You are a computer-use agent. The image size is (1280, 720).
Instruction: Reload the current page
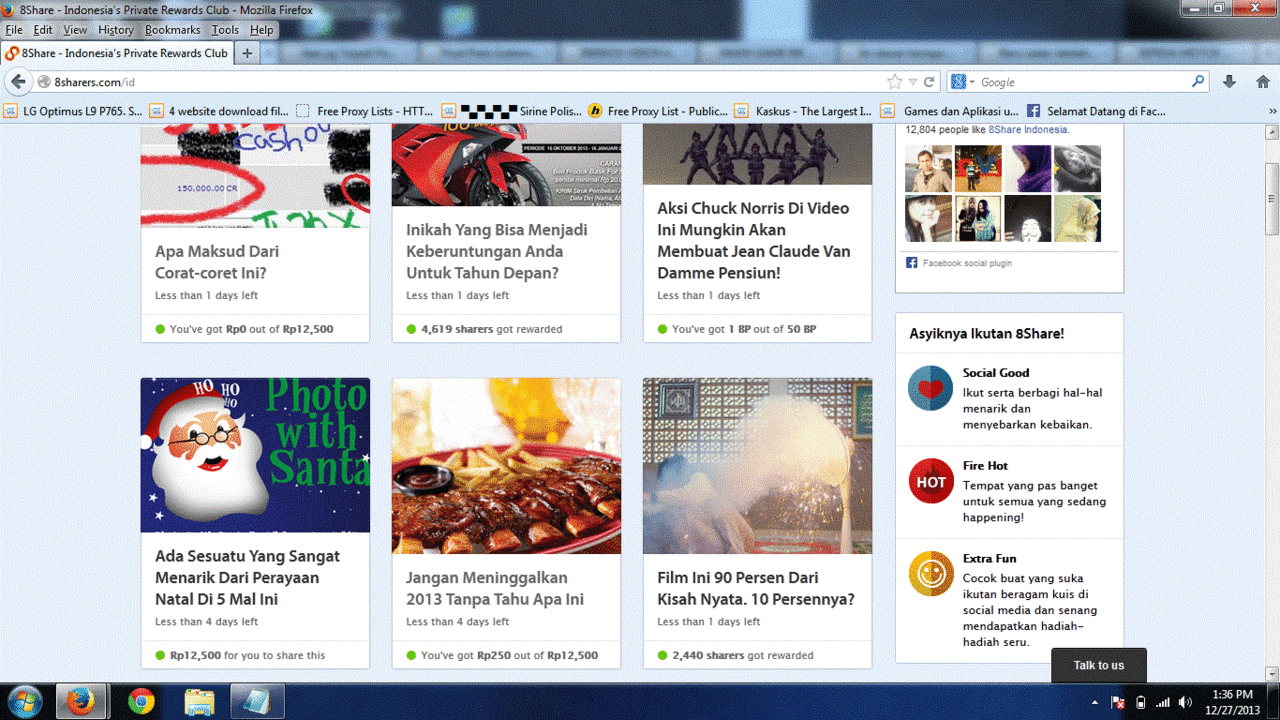point(929,82)
